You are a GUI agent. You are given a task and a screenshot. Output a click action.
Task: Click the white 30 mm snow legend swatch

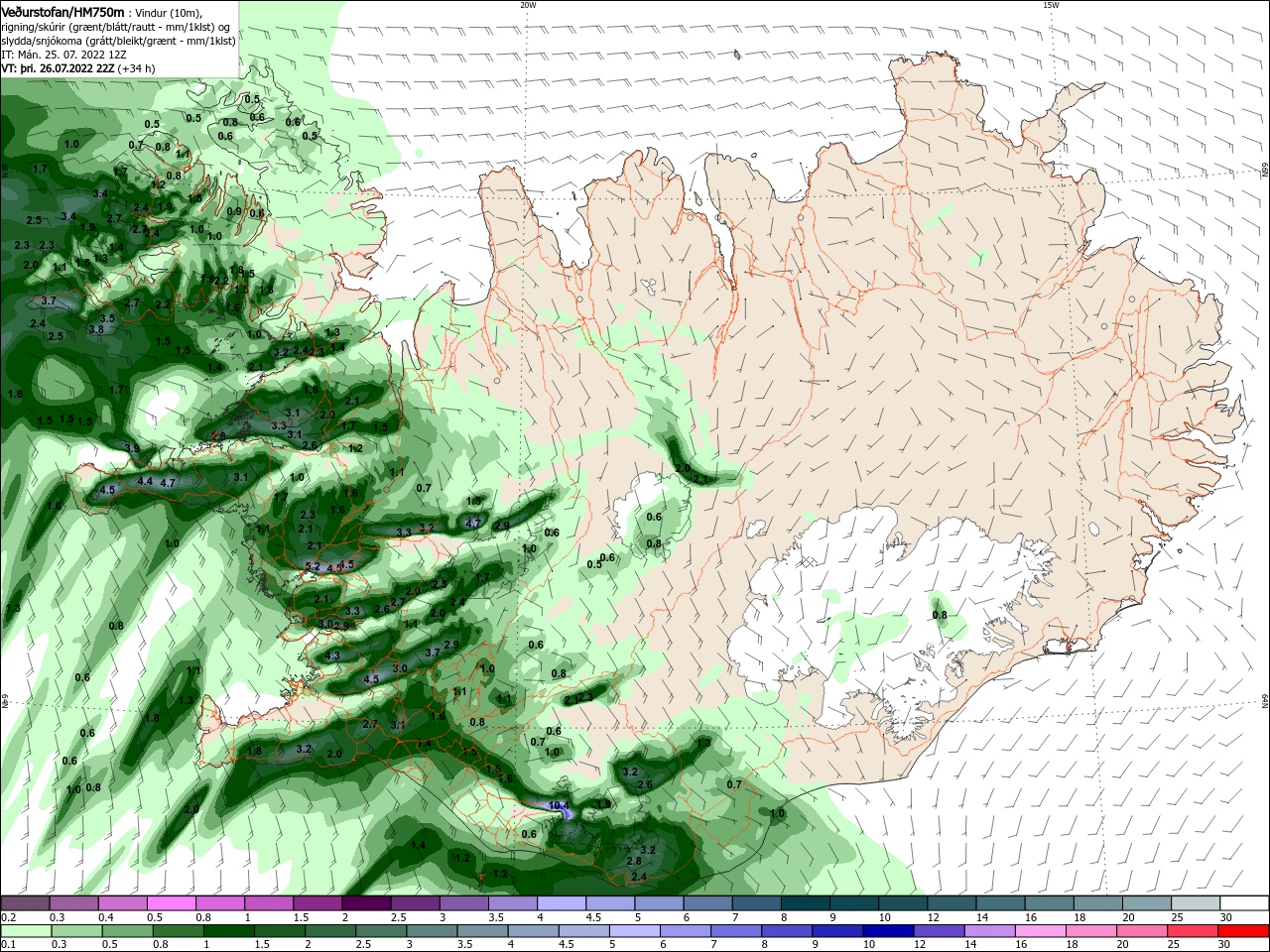(1244, 903)
